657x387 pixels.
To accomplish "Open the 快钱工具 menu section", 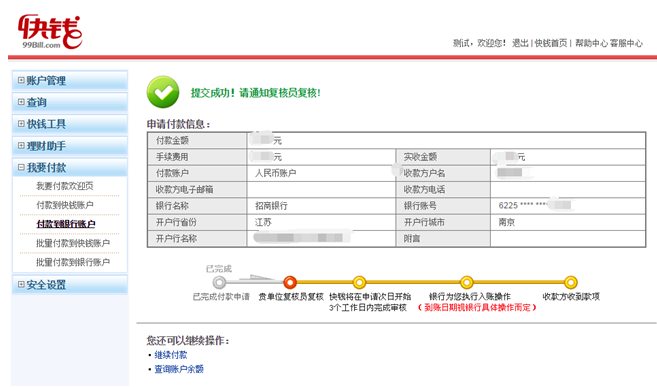I will coord(70,124).
